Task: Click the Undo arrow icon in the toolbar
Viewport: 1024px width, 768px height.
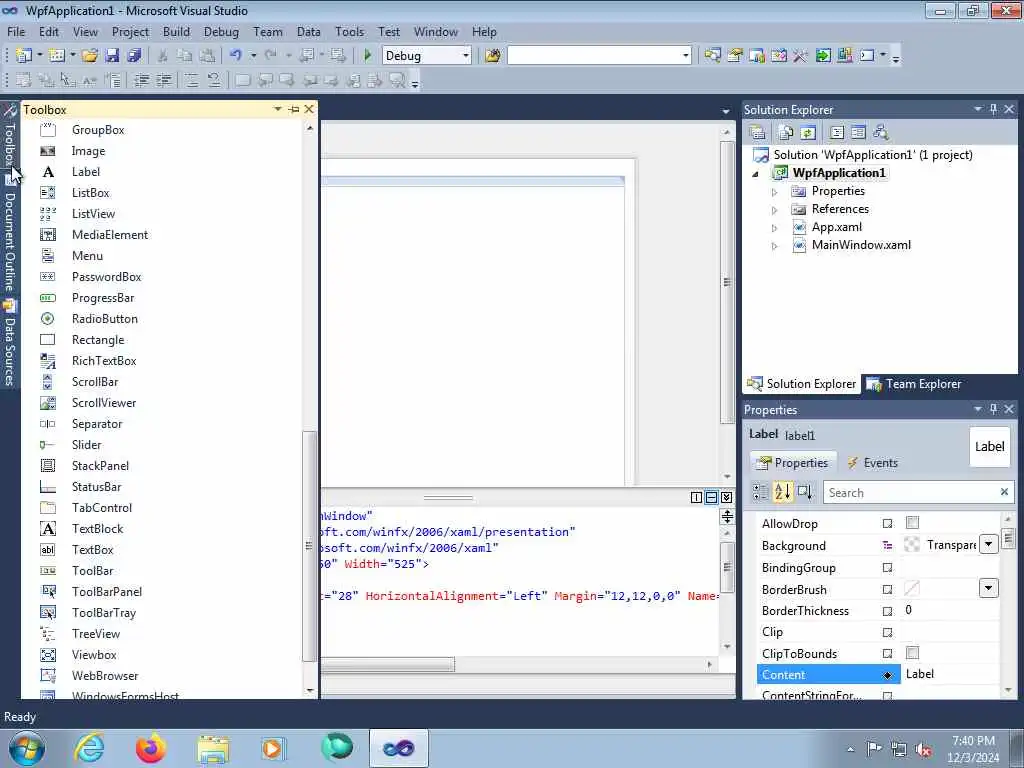Action: click(236, 56)
